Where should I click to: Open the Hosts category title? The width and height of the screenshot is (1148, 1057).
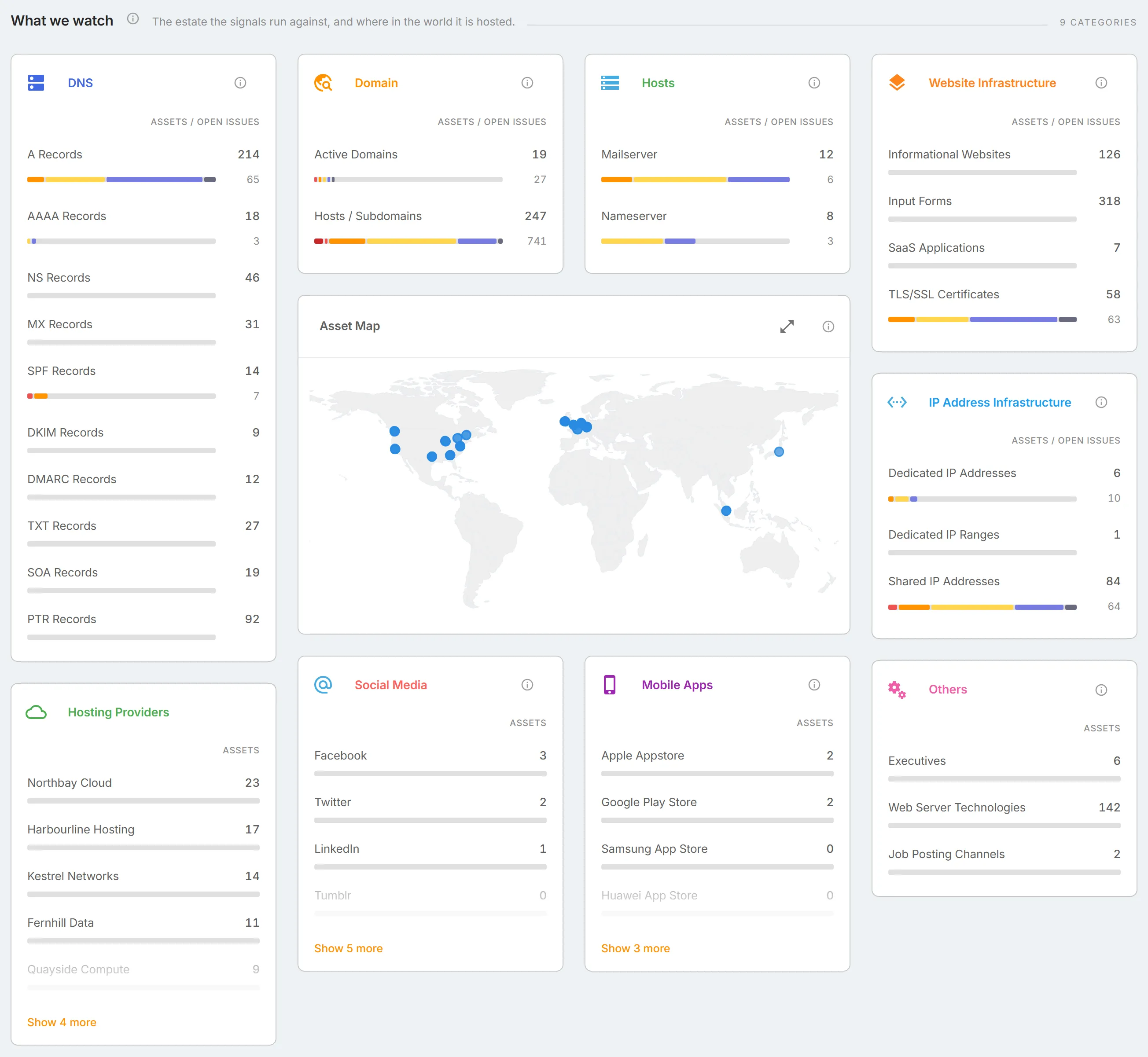(658, 83)
